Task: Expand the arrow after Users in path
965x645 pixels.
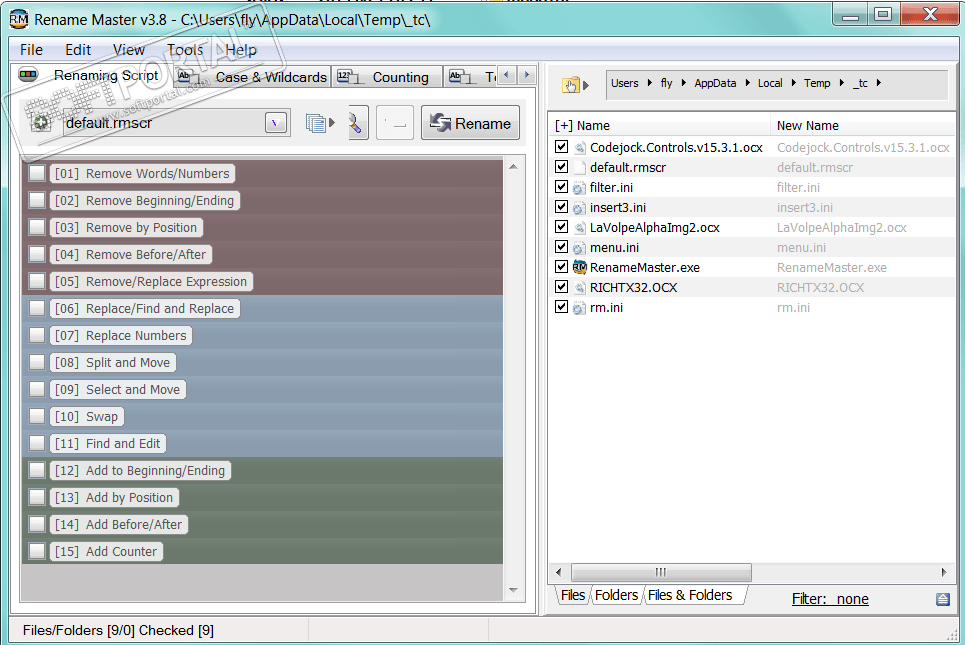Action: (650, 83)
